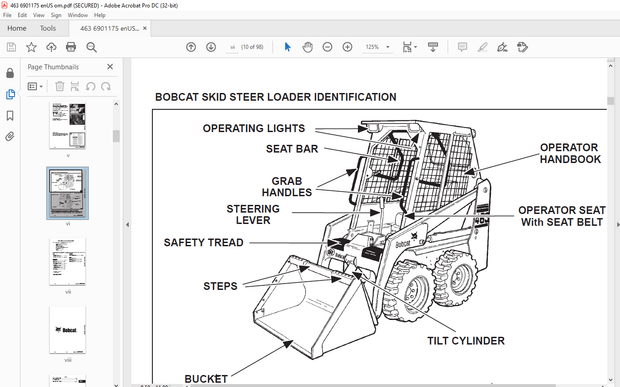Open the View menu
Viewport: 620px width, 387px height.
coord(38,15)
